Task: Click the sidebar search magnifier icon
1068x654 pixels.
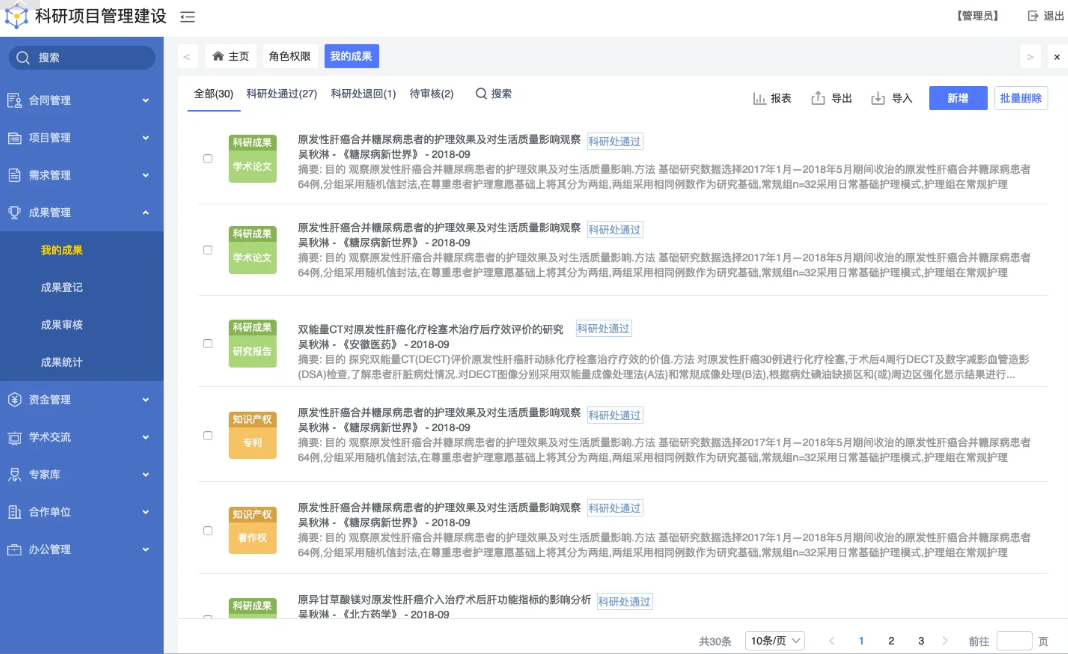Action: click(x=23, y=58)
